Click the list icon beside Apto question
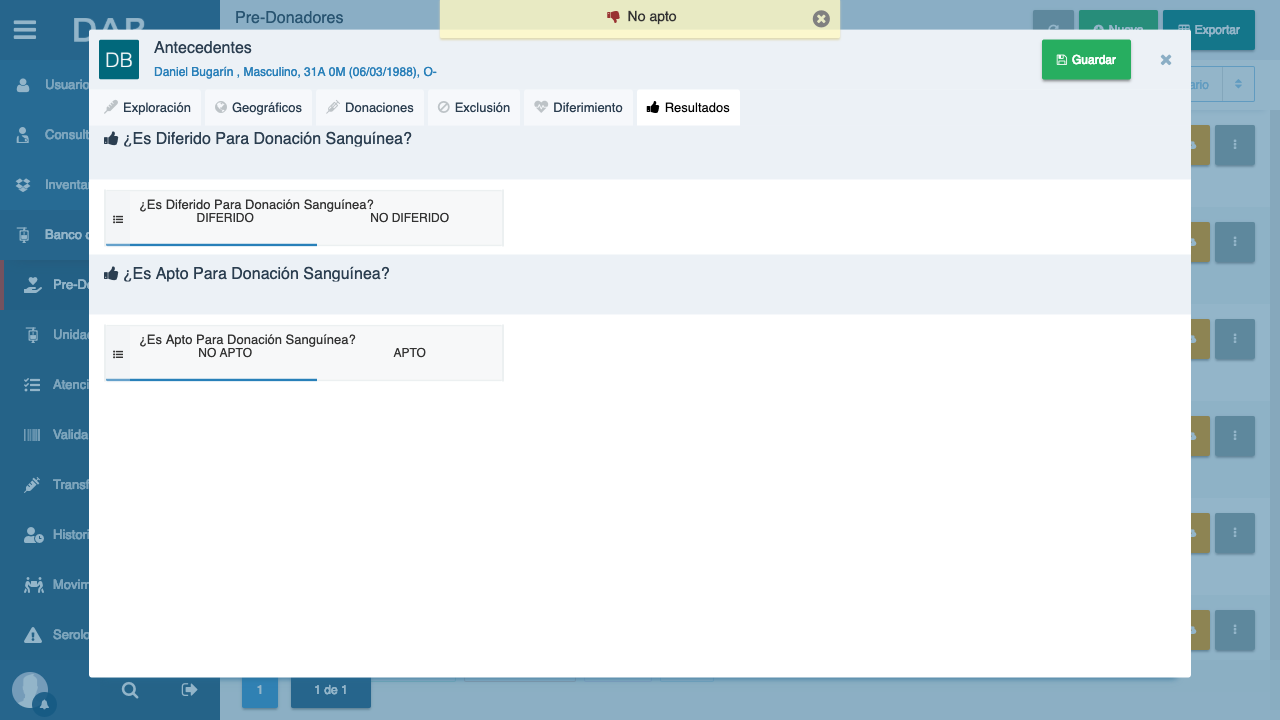This screenshot has width=1280, height=720. coord(118,354)
